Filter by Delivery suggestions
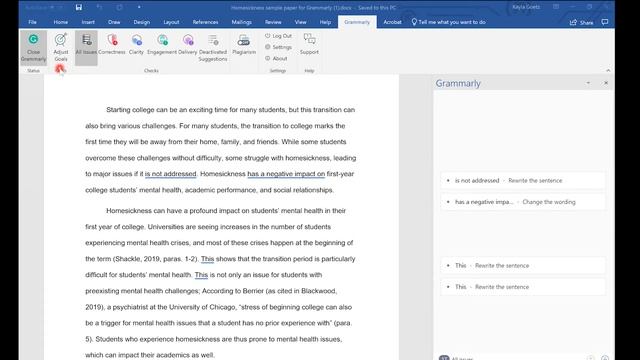Viewport: 640px width, 360px height. [x=188, y=44]
